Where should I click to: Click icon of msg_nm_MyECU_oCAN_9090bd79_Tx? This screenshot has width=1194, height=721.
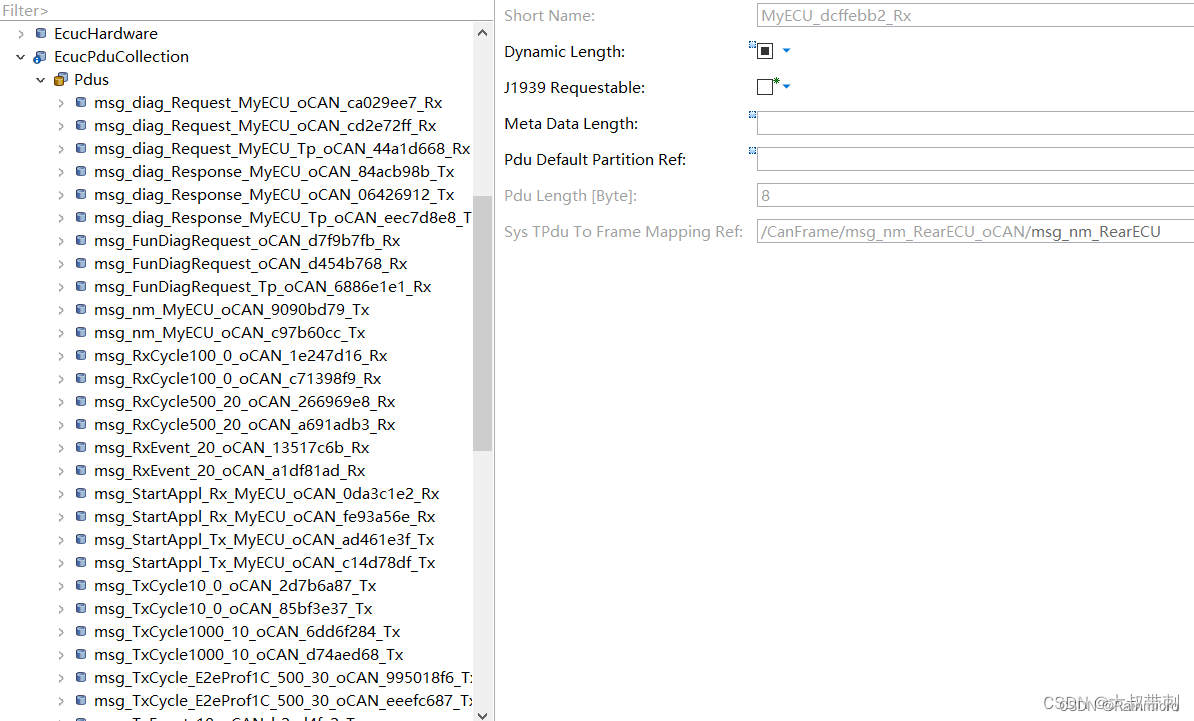81,309
